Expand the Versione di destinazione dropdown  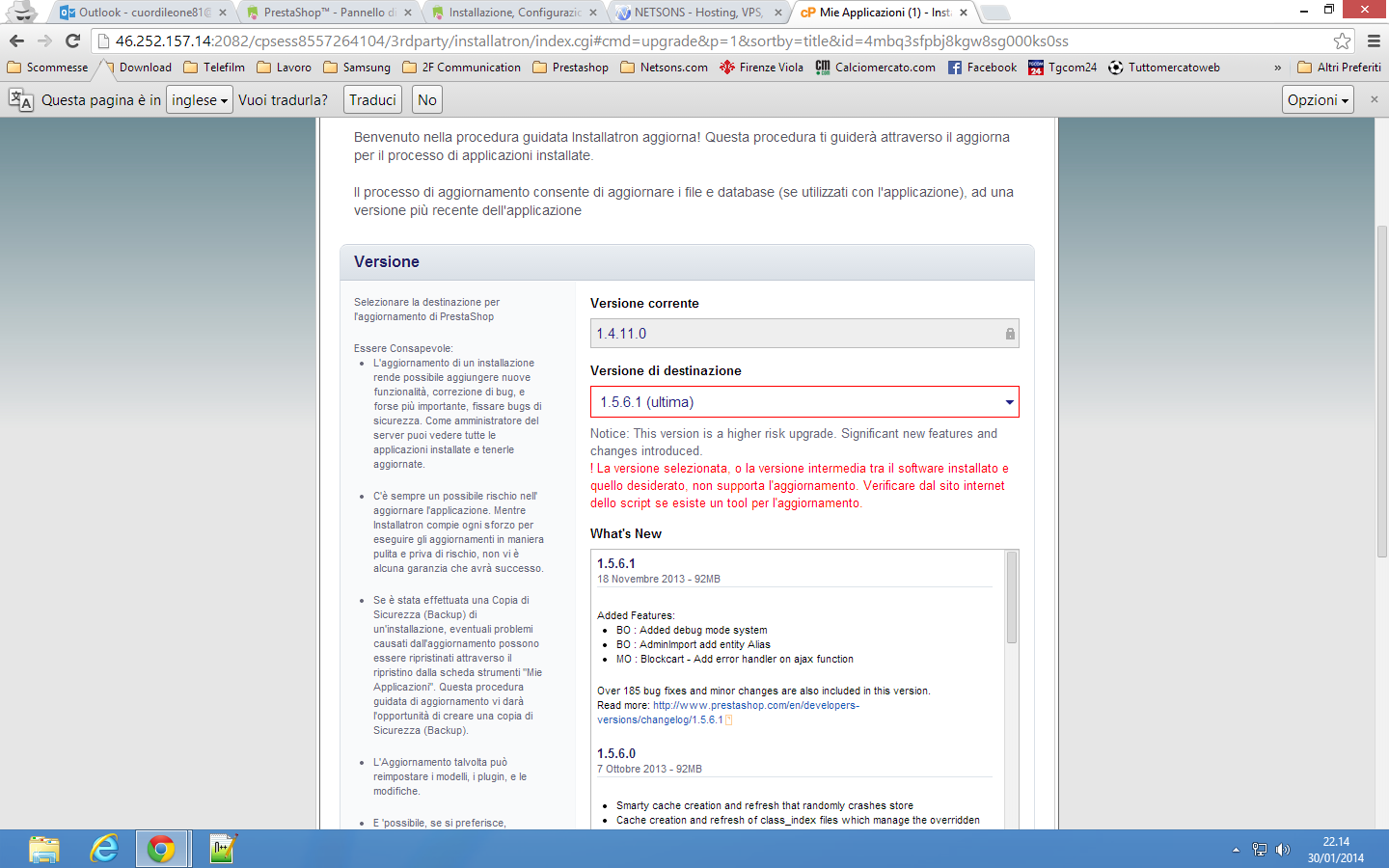tap(804, 402)
